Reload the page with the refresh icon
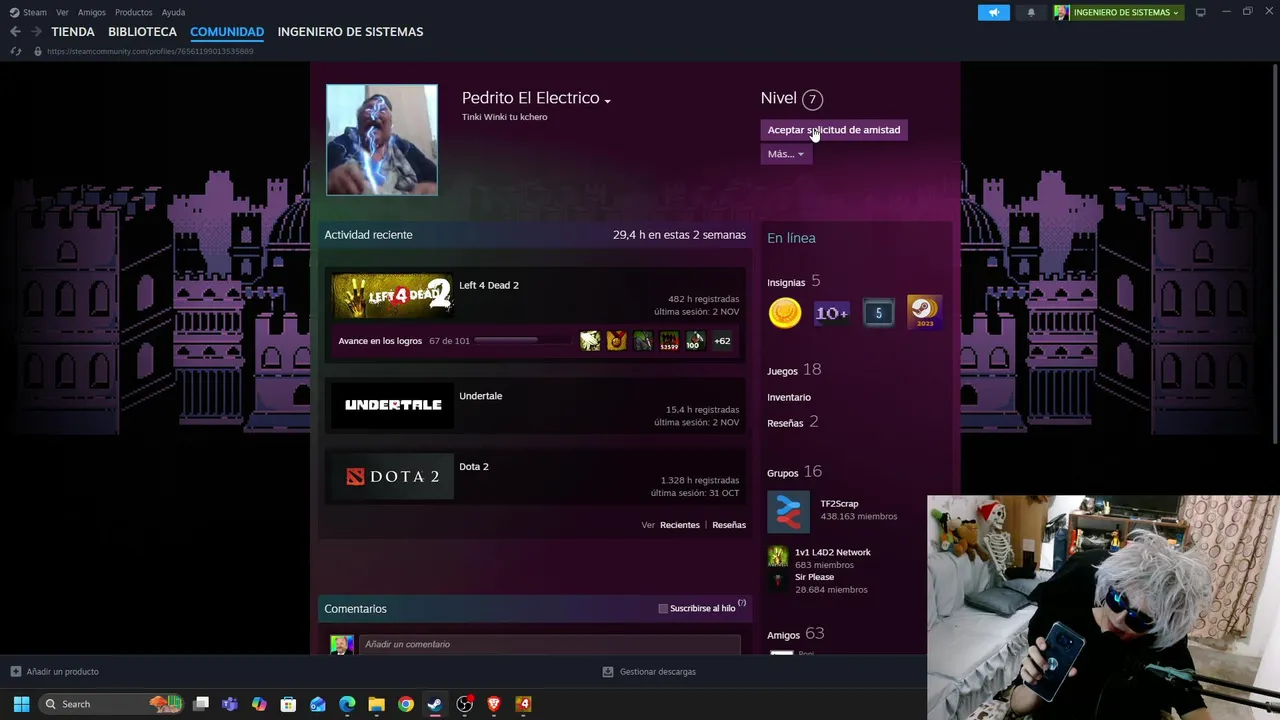Image resolution: width=1280 pixels, height=720 pixels. (x=16, y=51)
